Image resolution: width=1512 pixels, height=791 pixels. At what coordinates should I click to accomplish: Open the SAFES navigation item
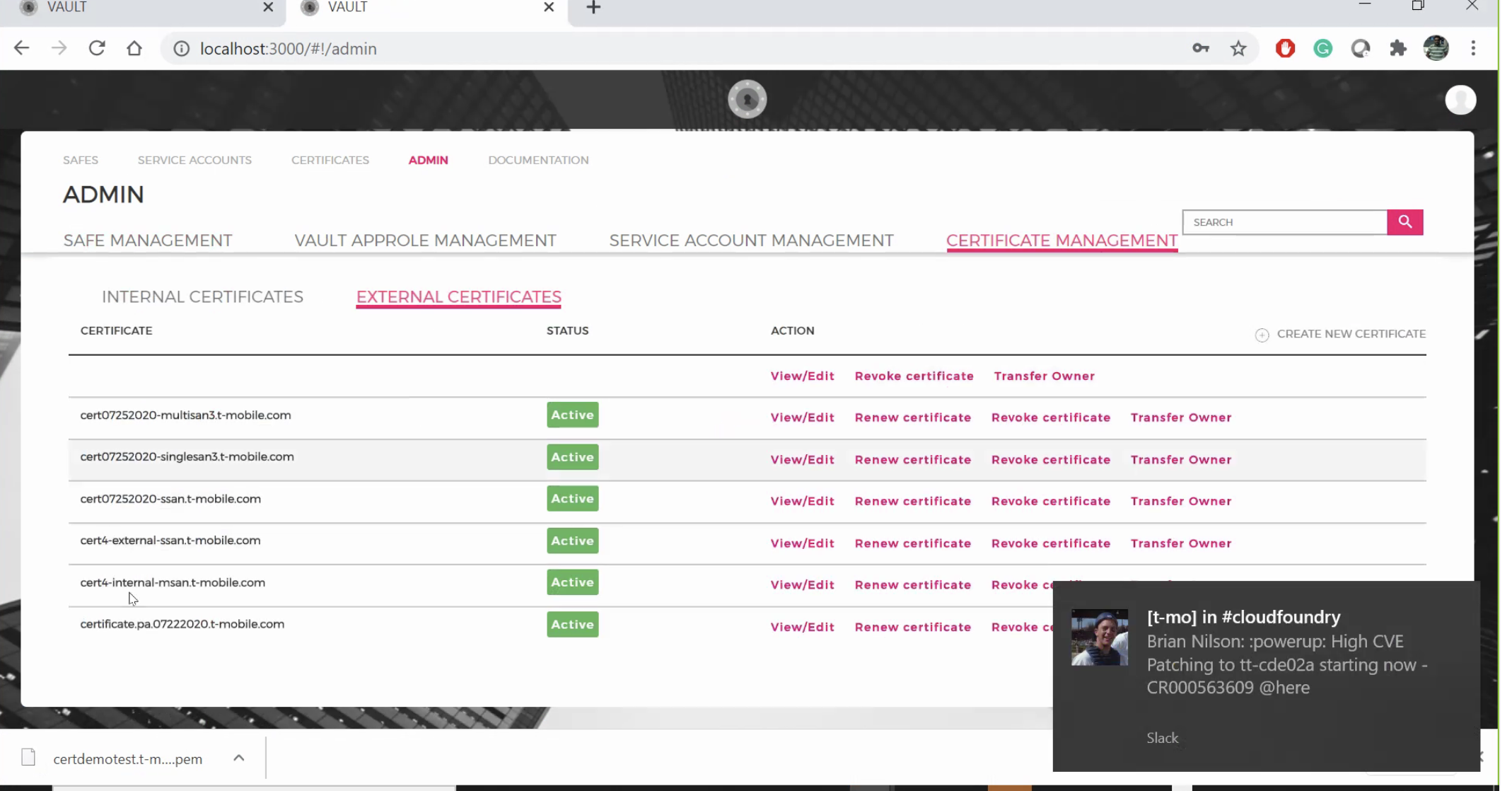point(81,160)
